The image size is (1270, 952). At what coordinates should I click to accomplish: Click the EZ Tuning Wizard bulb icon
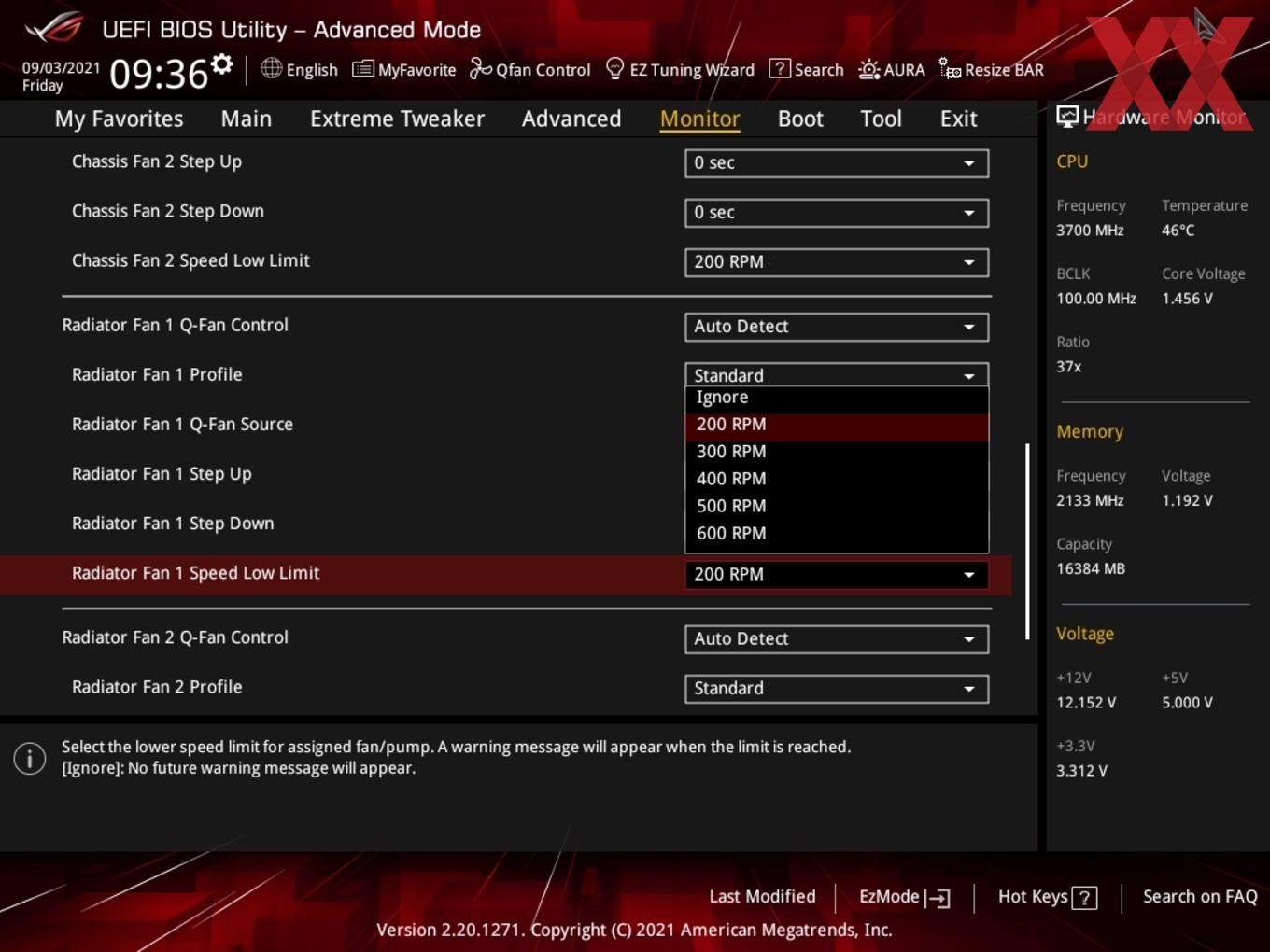[614, 69]
